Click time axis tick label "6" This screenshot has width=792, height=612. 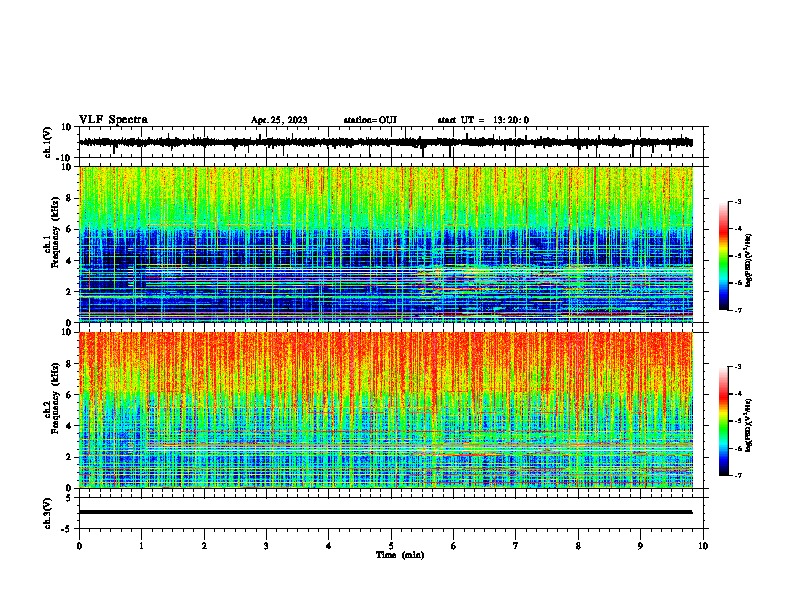point(454,546)
